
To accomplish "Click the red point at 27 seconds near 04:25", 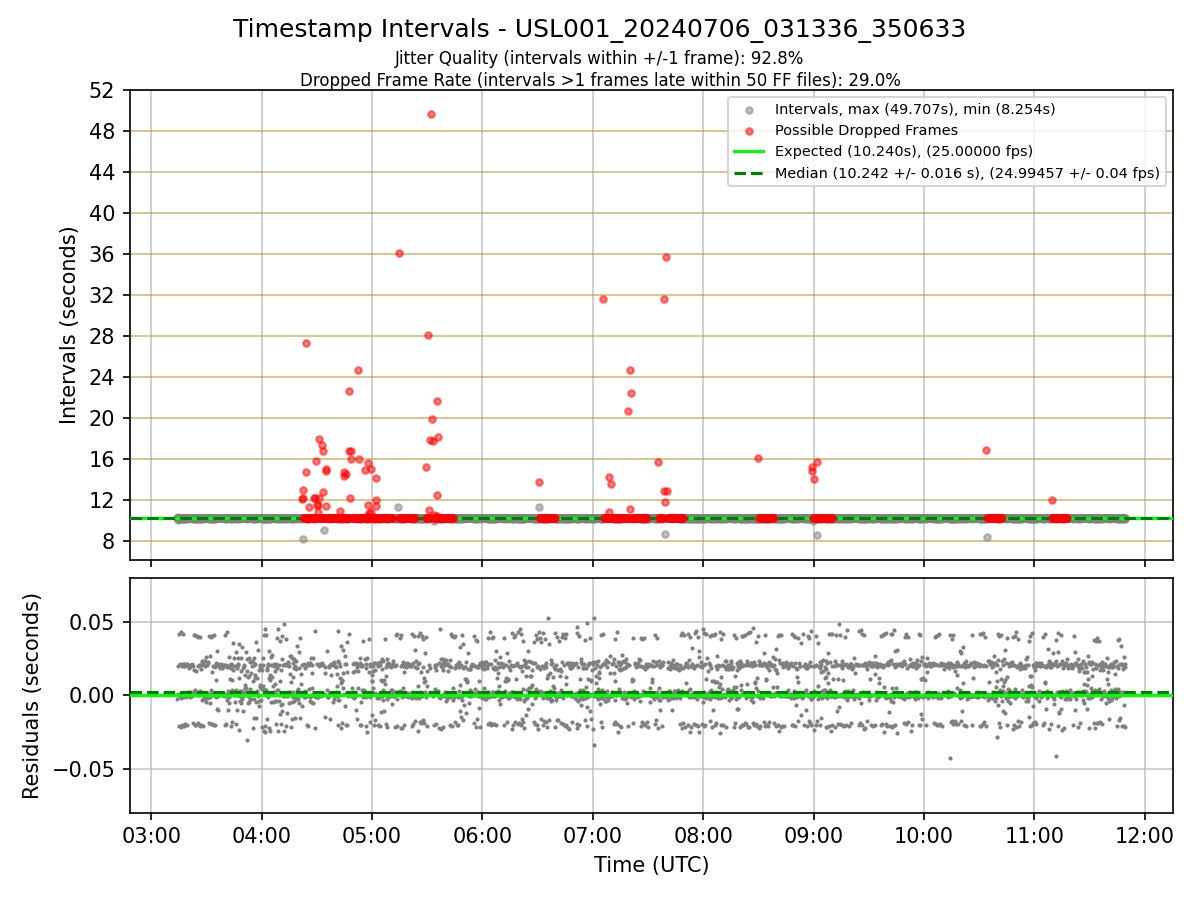I will pos(306,343).
